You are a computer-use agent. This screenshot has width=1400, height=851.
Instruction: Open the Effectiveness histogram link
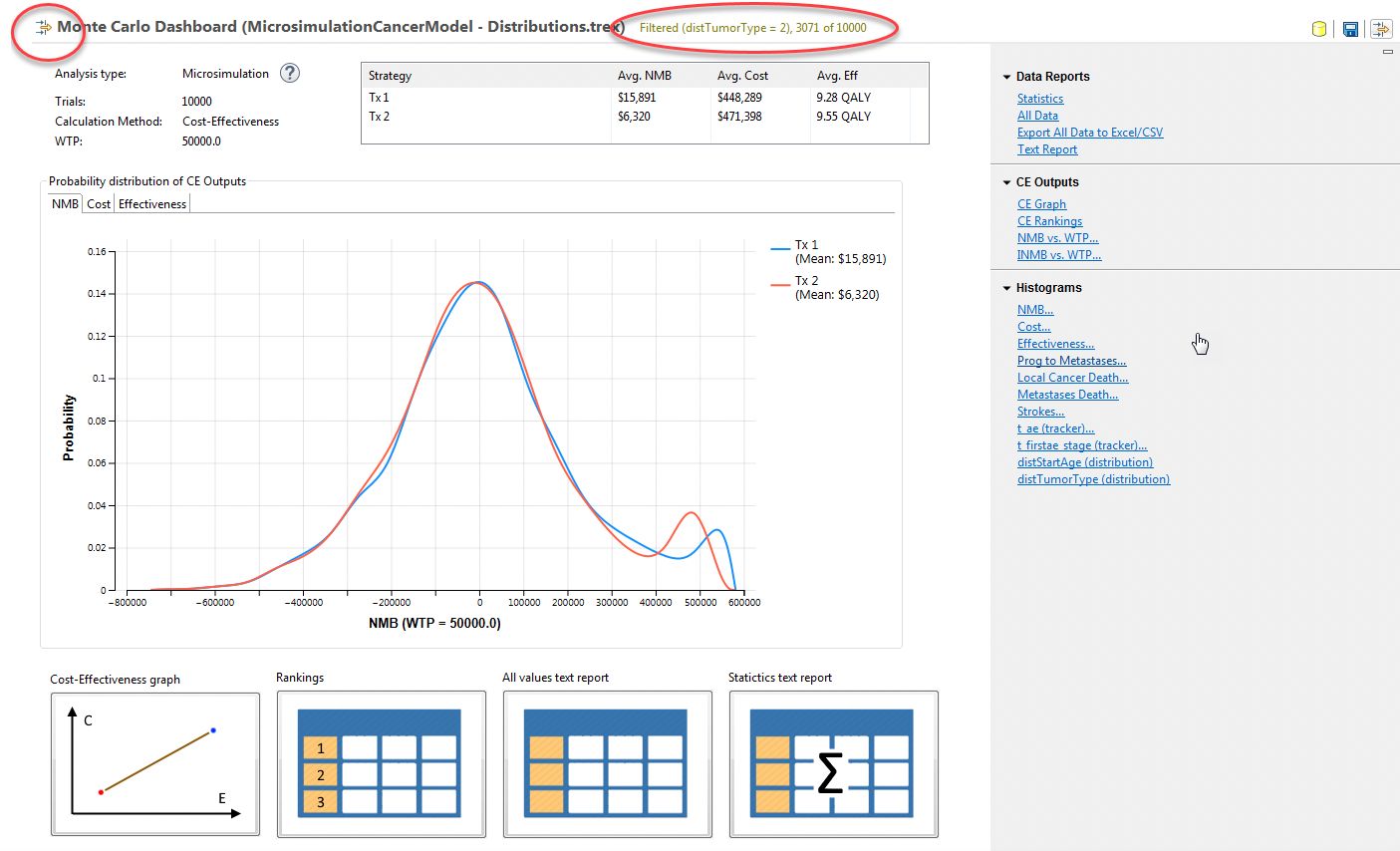pos(1055,344)
